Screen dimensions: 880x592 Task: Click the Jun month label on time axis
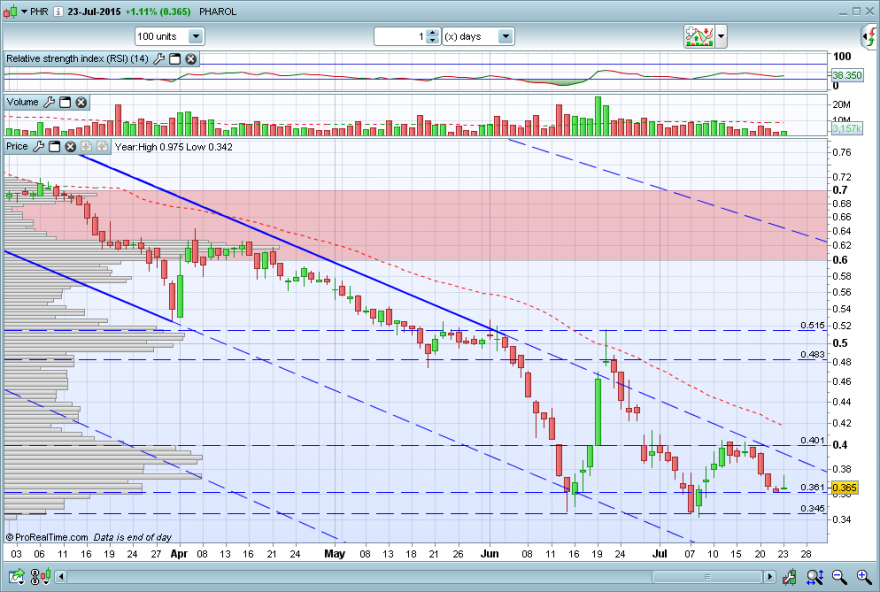click(x=489, y=554)
